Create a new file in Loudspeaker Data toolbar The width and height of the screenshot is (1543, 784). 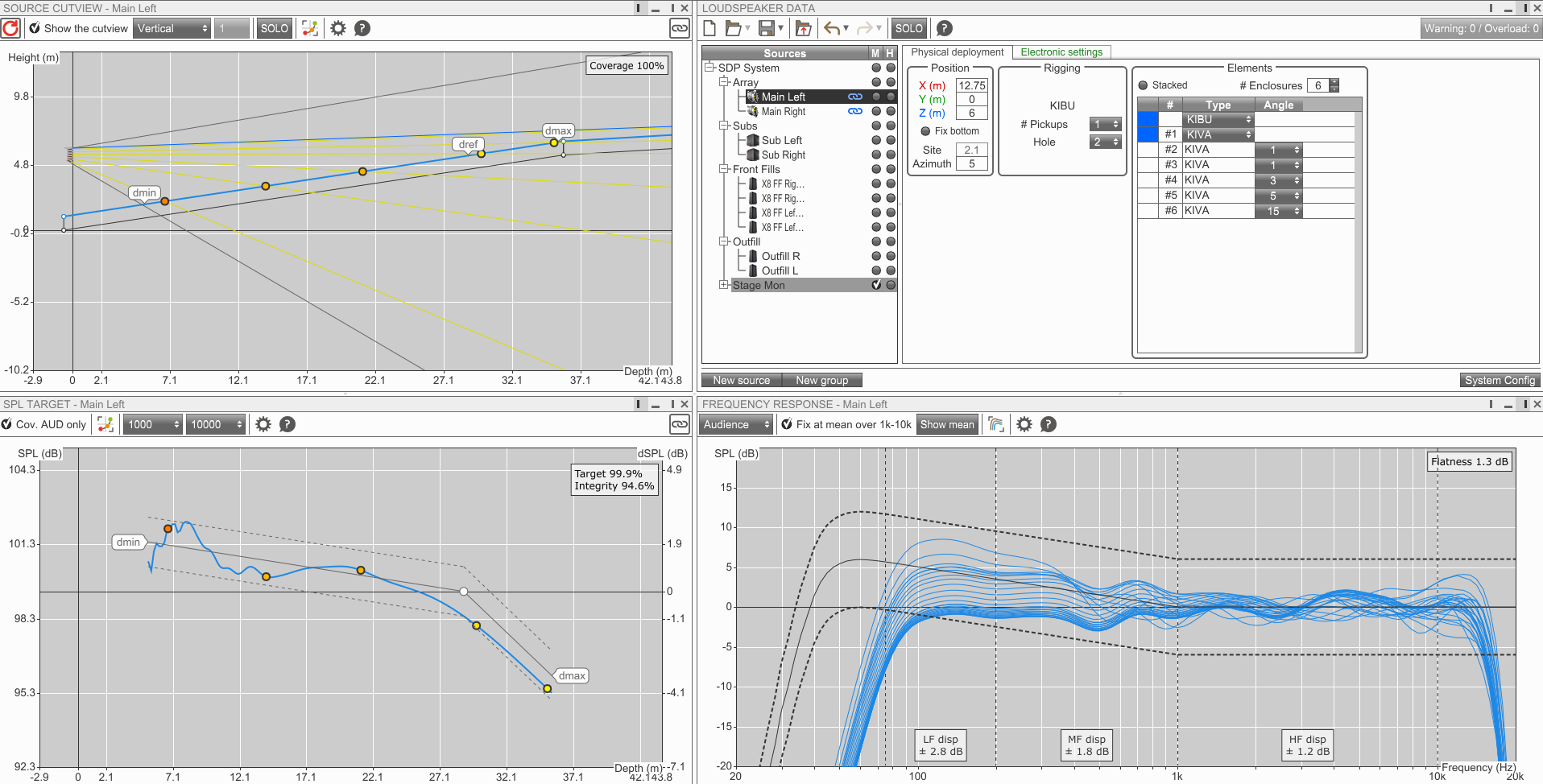pyautogui.click(x=709, y=28)
